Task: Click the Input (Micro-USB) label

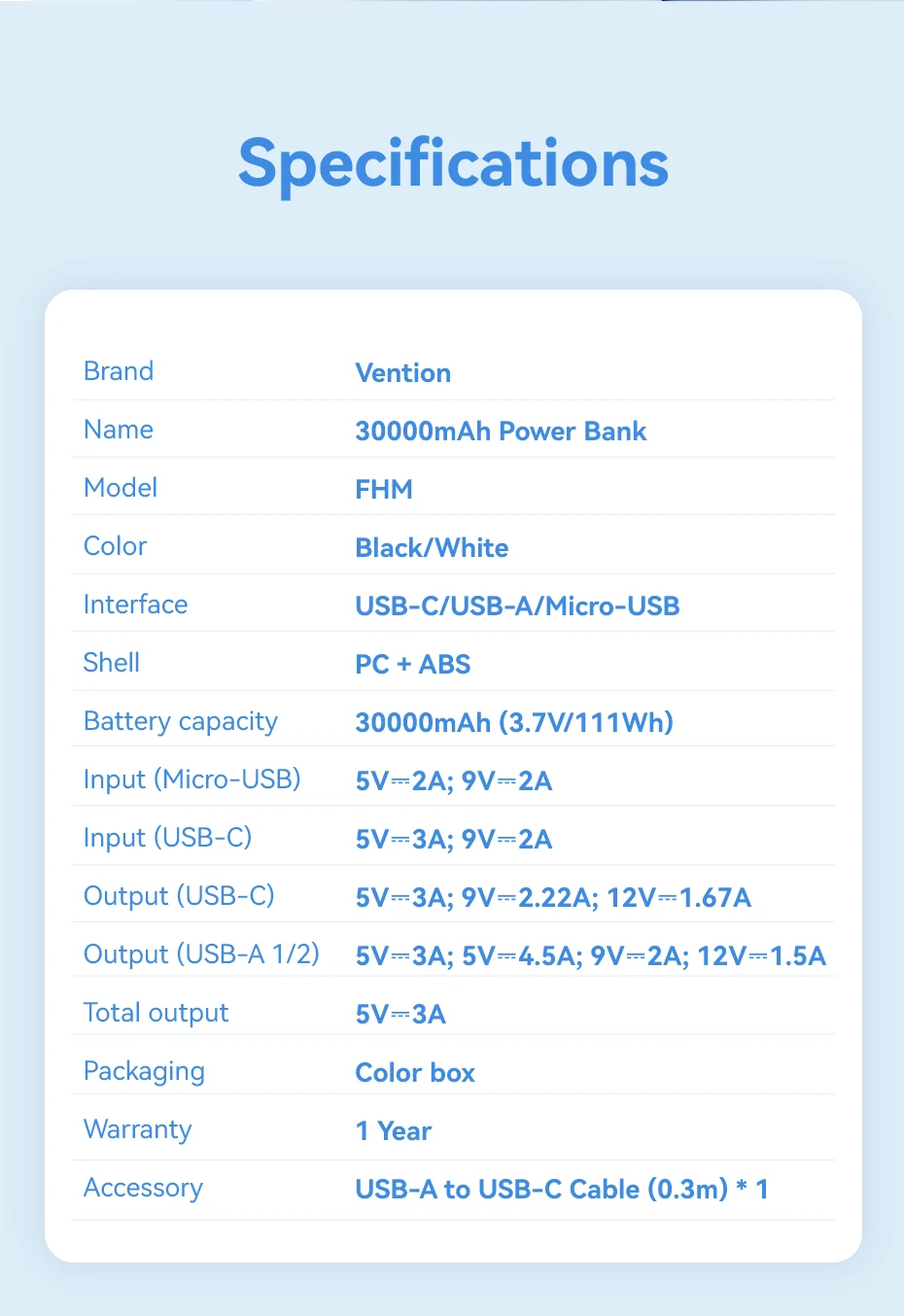Action: [192, 779]
